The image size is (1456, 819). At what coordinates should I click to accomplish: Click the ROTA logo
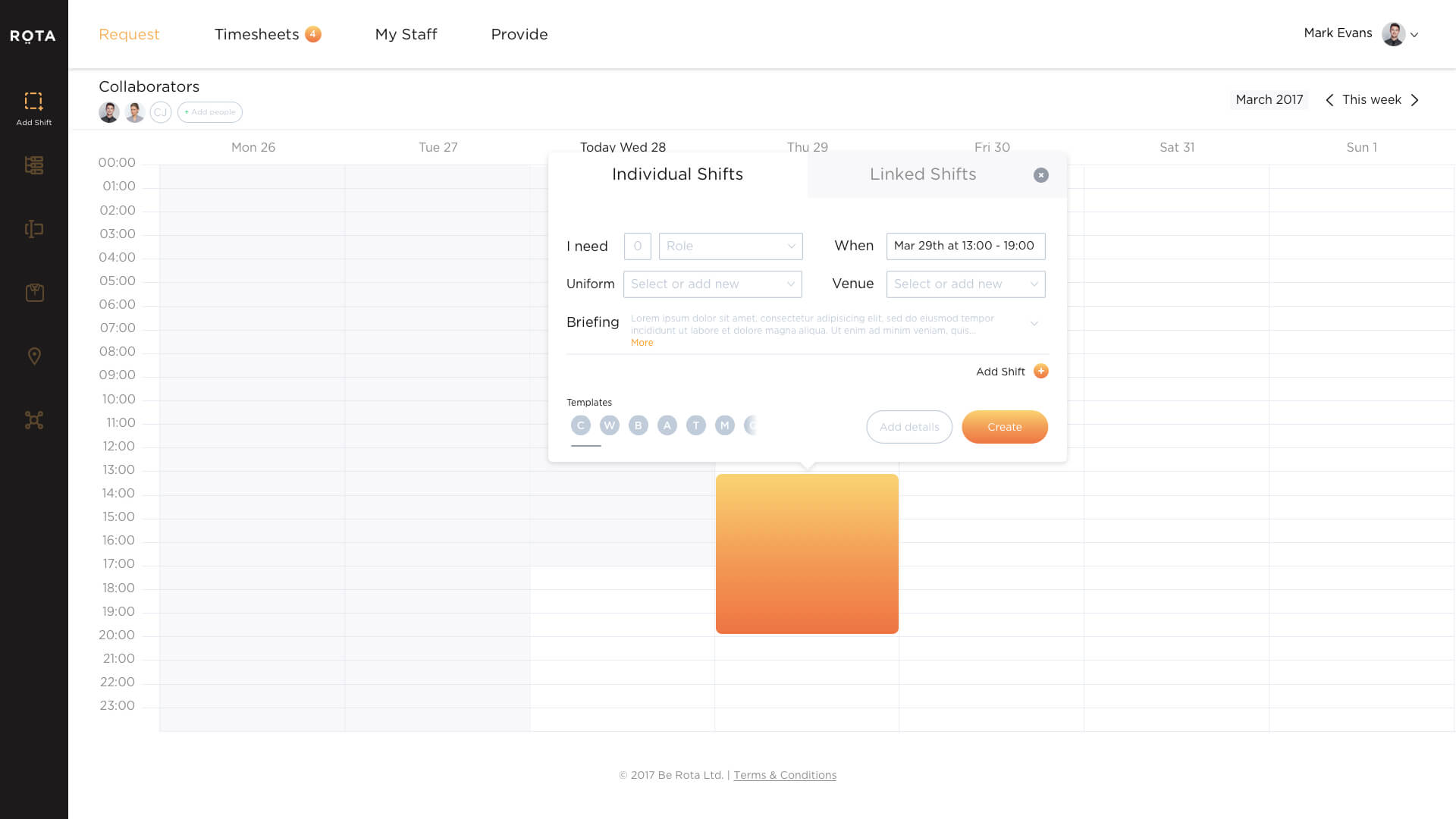tap(33, 36)
